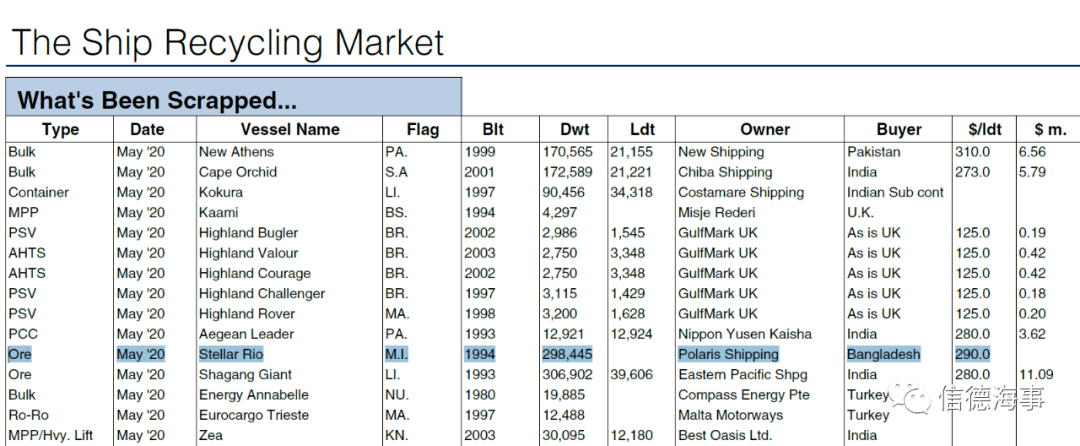Screen dimensions: 1080x446
Task: Click owner Chiba Shipping
Action: click(x=725, y=172)
